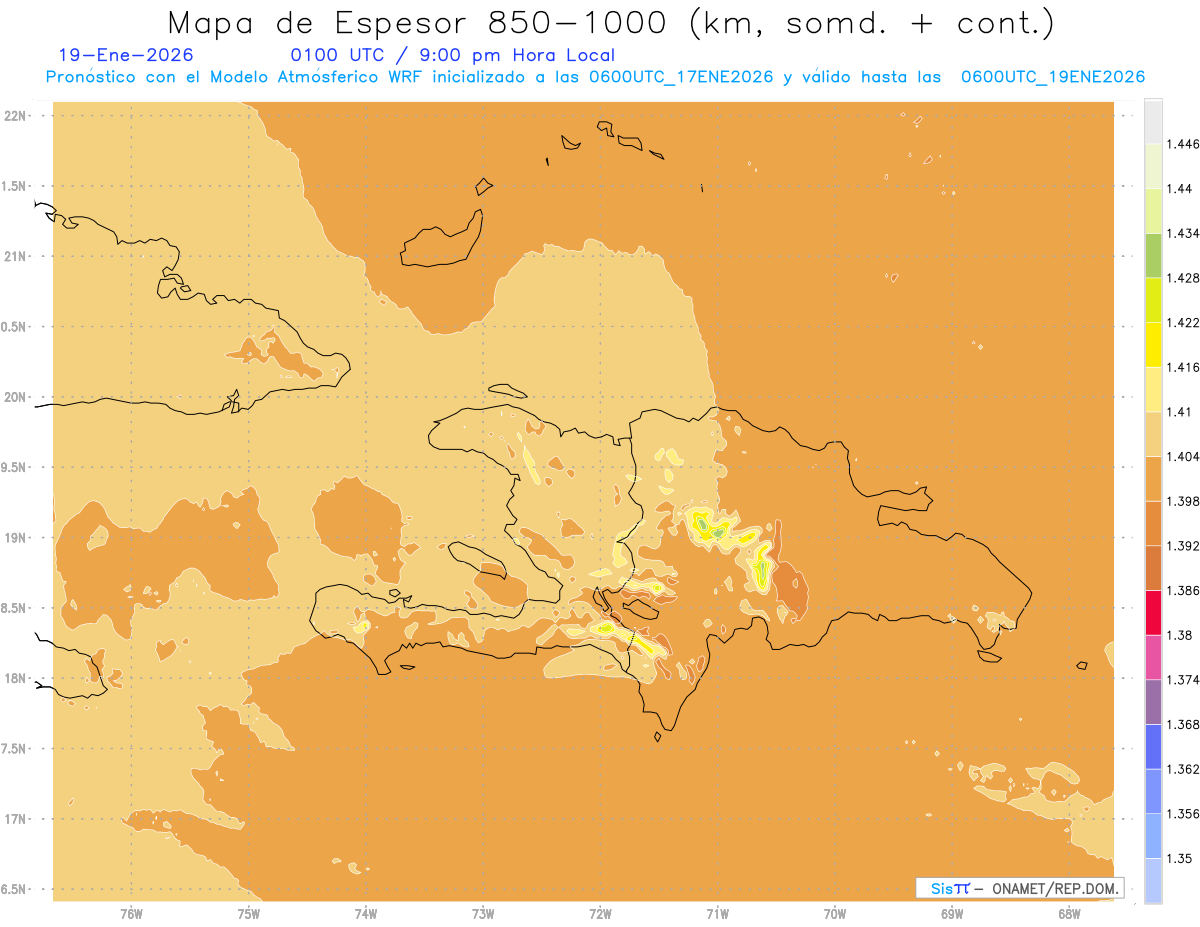This screenshot has height=927, width=1200.
Task: Click the colorbar value '1.422'
Action: pyautogui.click(x=1183, y=322)
